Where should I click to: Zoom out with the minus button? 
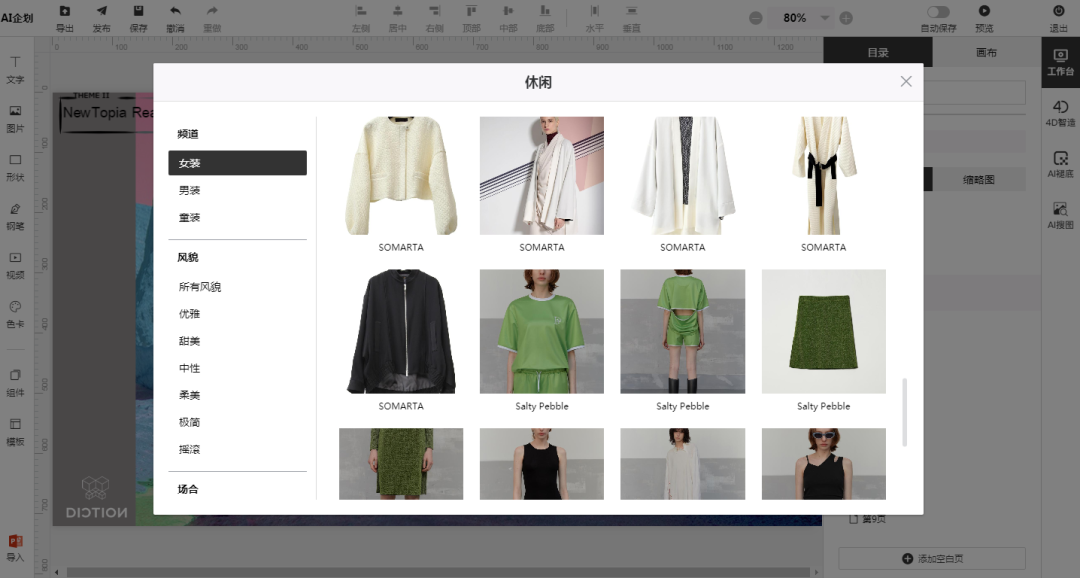coord(756,19)
